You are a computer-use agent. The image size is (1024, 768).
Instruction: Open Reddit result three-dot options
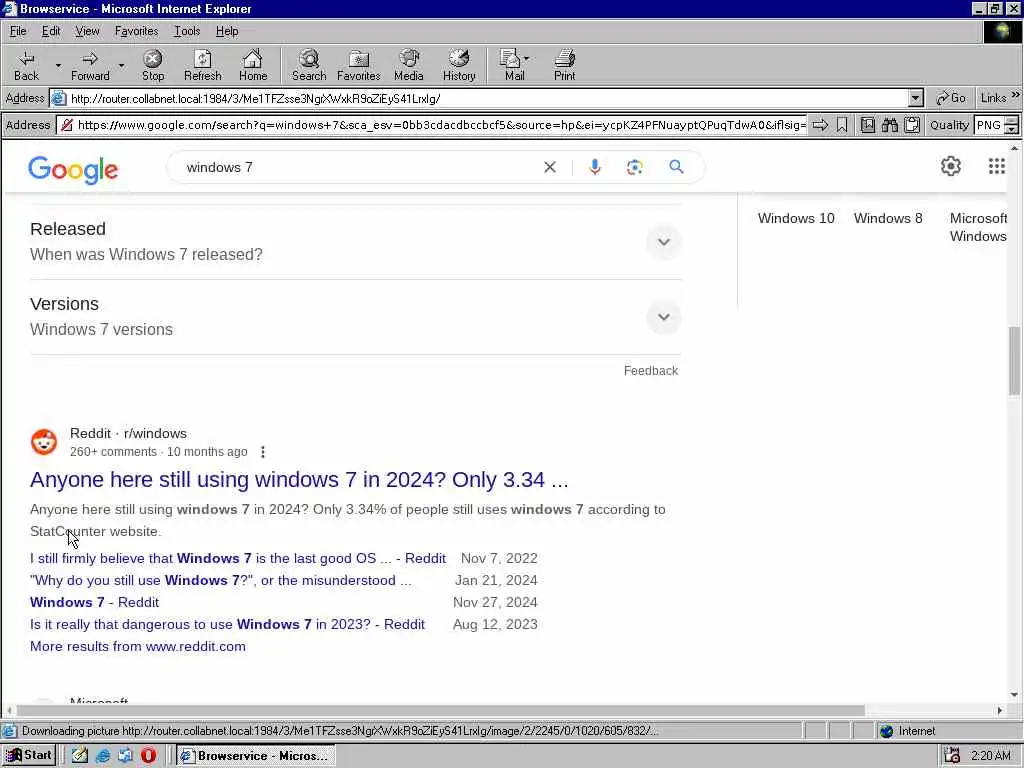(263, 452)
